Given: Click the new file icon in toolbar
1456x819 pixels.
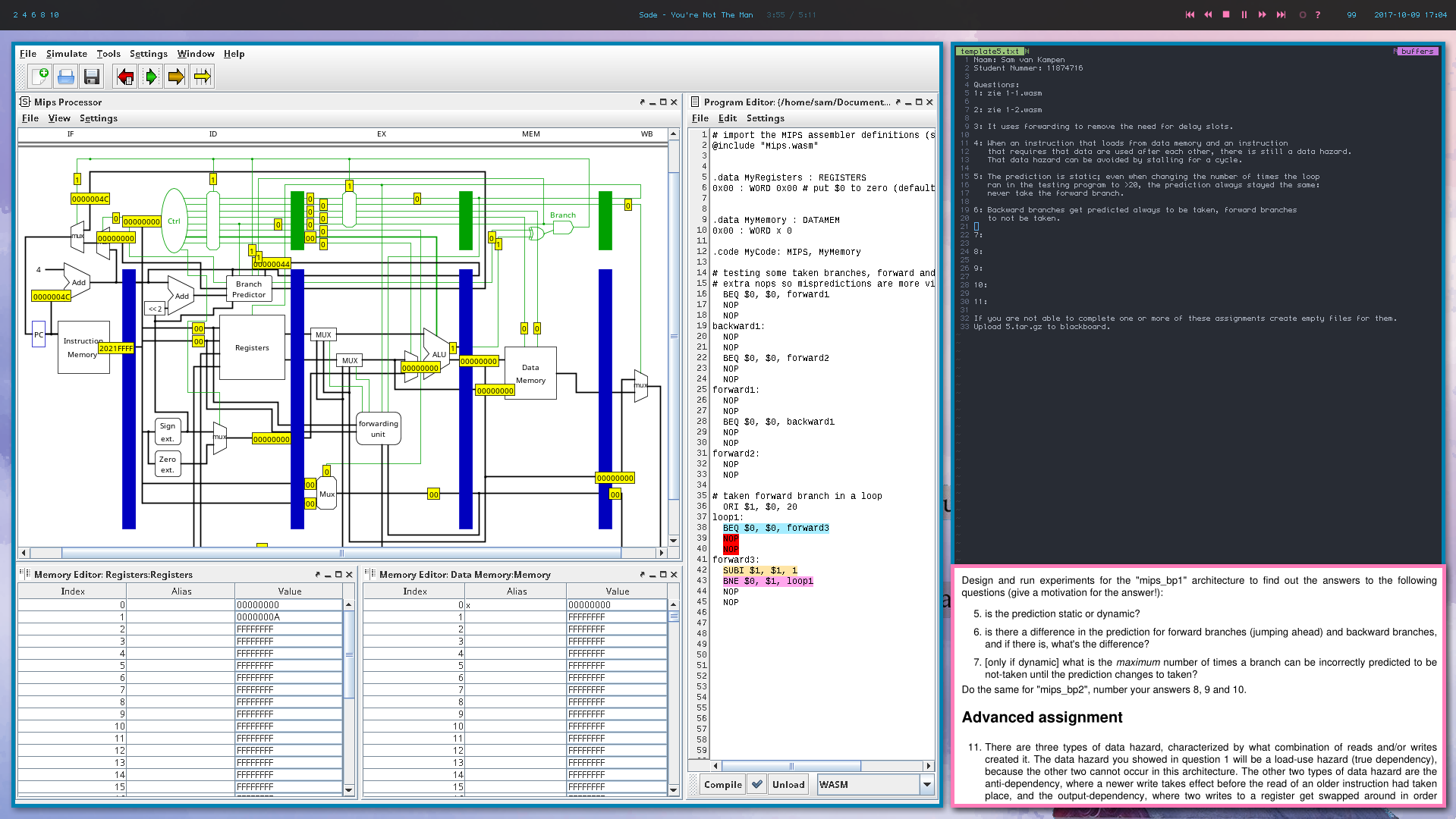Looking at the screenshot, I should [x=40, y=77].
